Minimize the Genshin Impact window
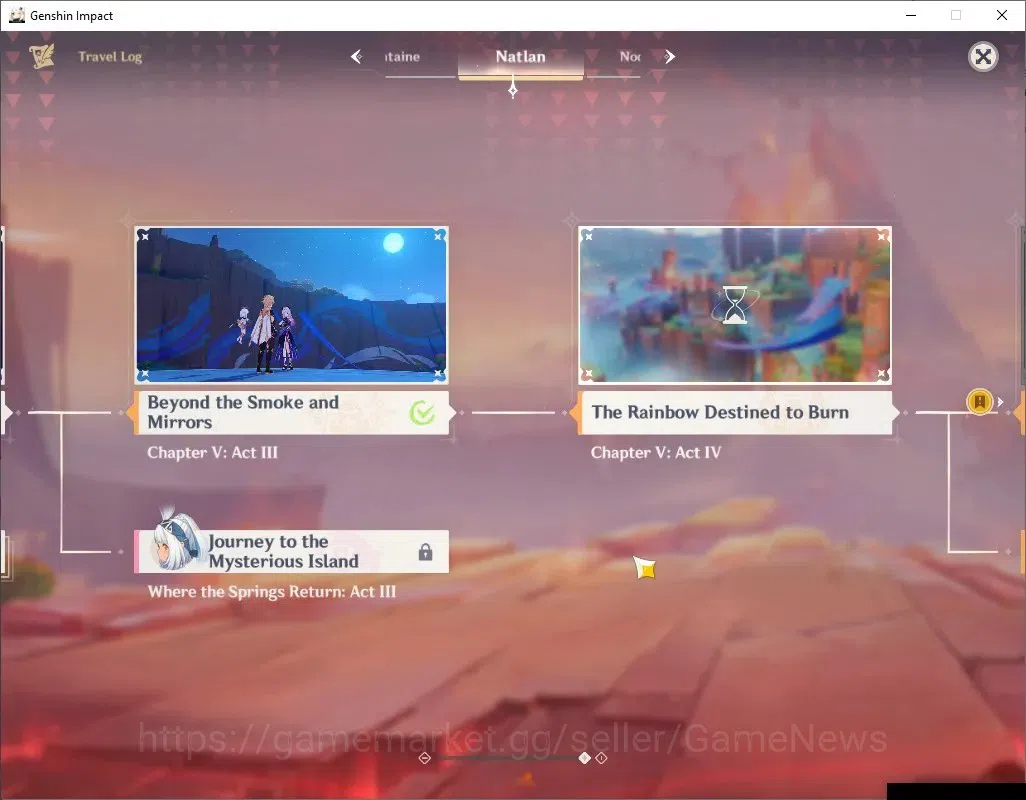The width and height of the screenshot is (1026, 800). [910, 15]
